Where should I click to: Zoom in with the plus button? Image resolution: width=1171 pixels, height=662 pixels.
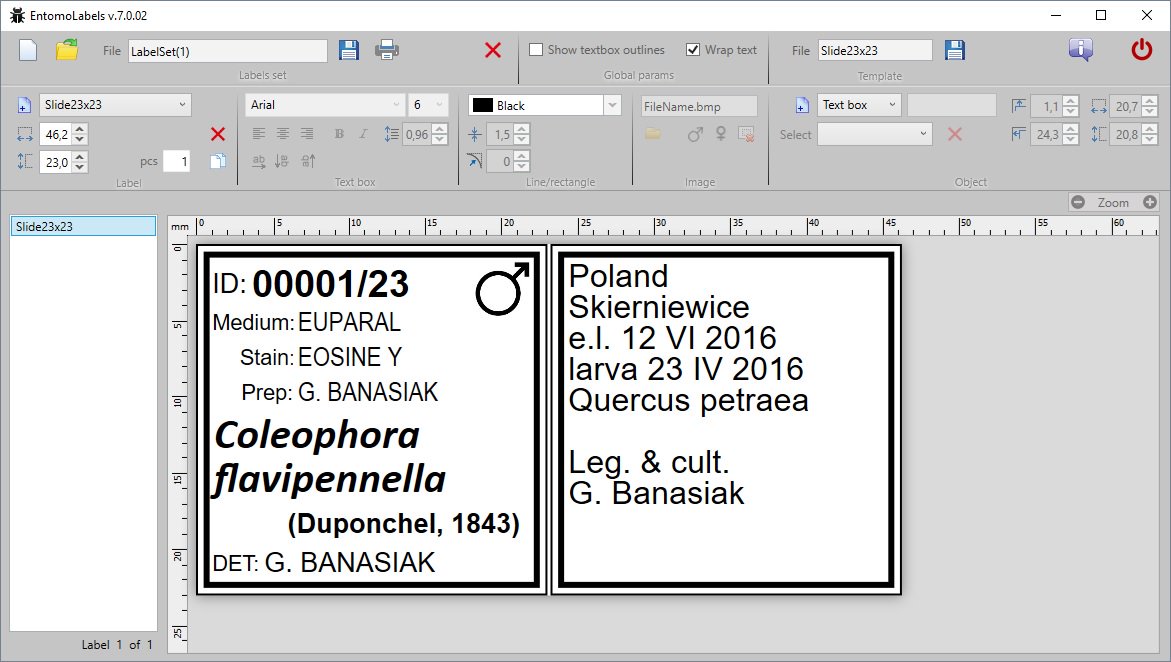(1150, 202)
